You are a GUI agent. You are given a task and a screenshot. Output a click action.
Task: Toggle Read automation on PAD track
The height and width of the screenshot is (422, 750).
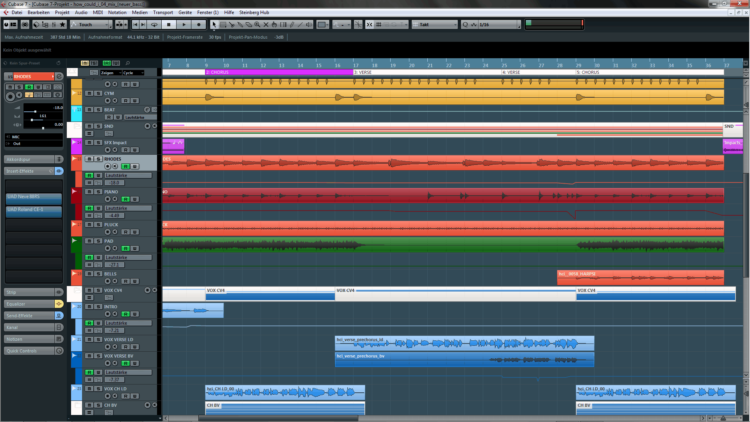[x=125, y=248]
